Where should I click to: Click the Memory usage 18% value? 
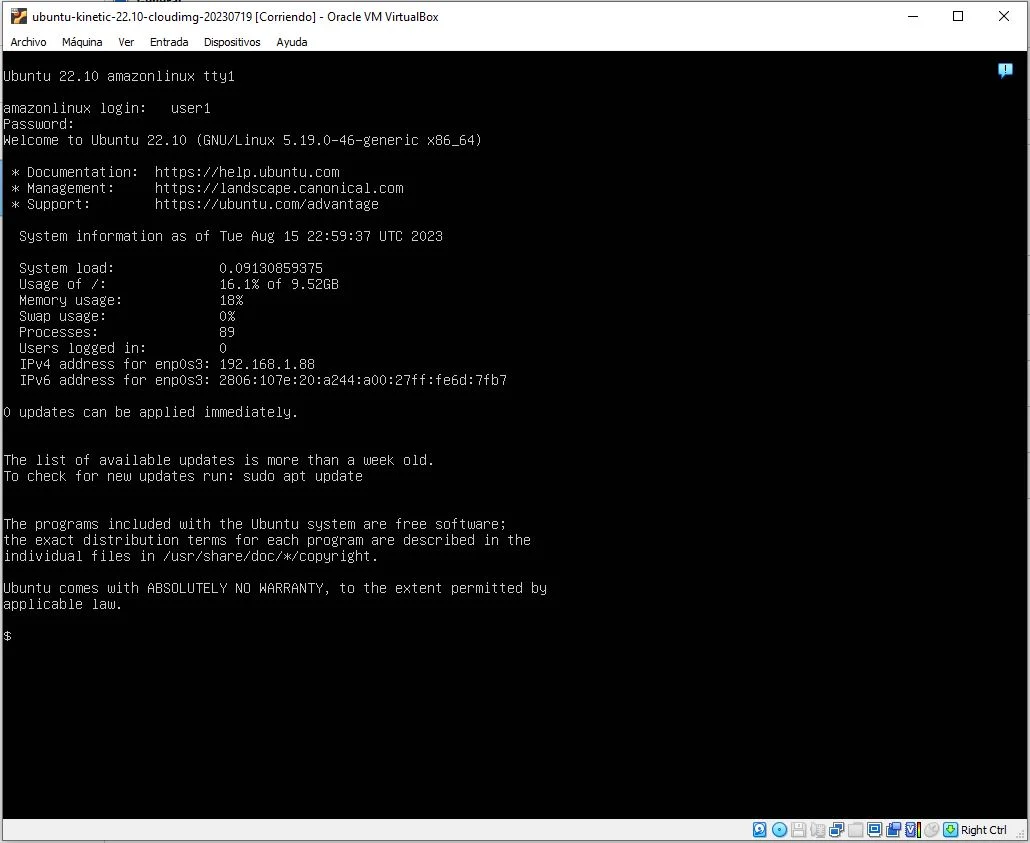click(x=231, y=300)
